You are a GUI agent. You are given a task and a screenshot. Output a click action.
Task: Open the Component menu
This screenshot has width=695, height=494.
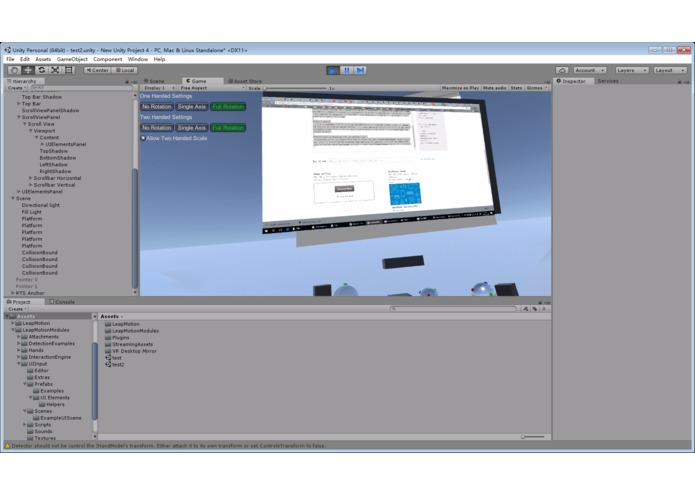(108, 59)
